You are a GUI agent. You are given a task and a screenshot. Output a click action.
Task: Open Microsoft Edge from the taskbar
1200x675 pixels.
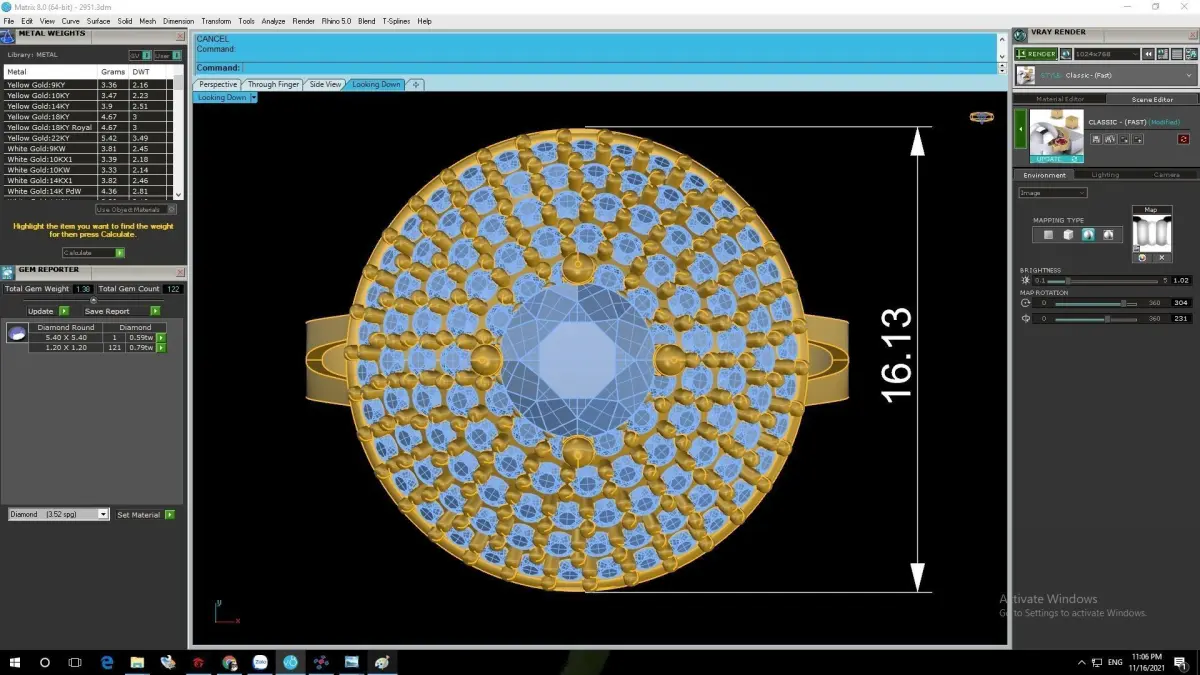(x=107, y=662)
